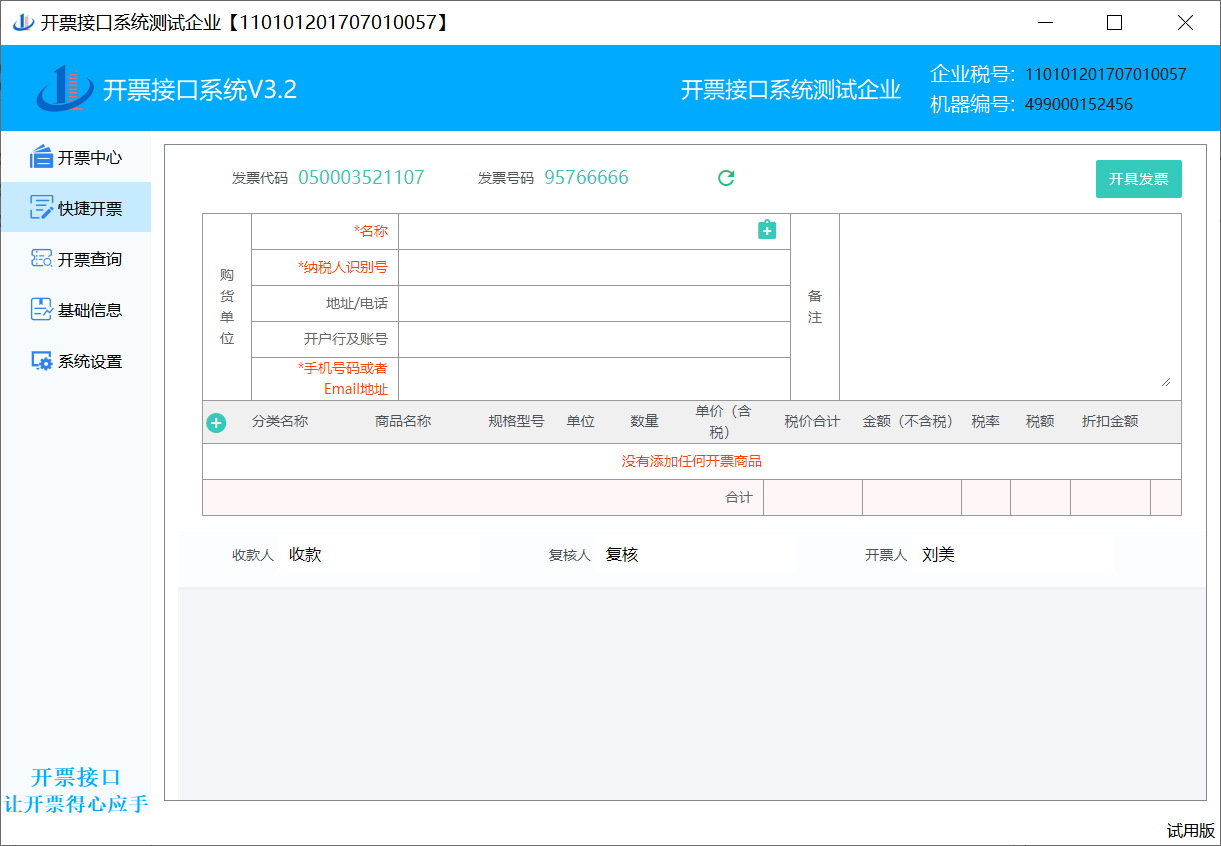Click the 基础信息 sidebar icon
Image resolution: width=1221 pixels, height=846 pixels.
[41, 310]
